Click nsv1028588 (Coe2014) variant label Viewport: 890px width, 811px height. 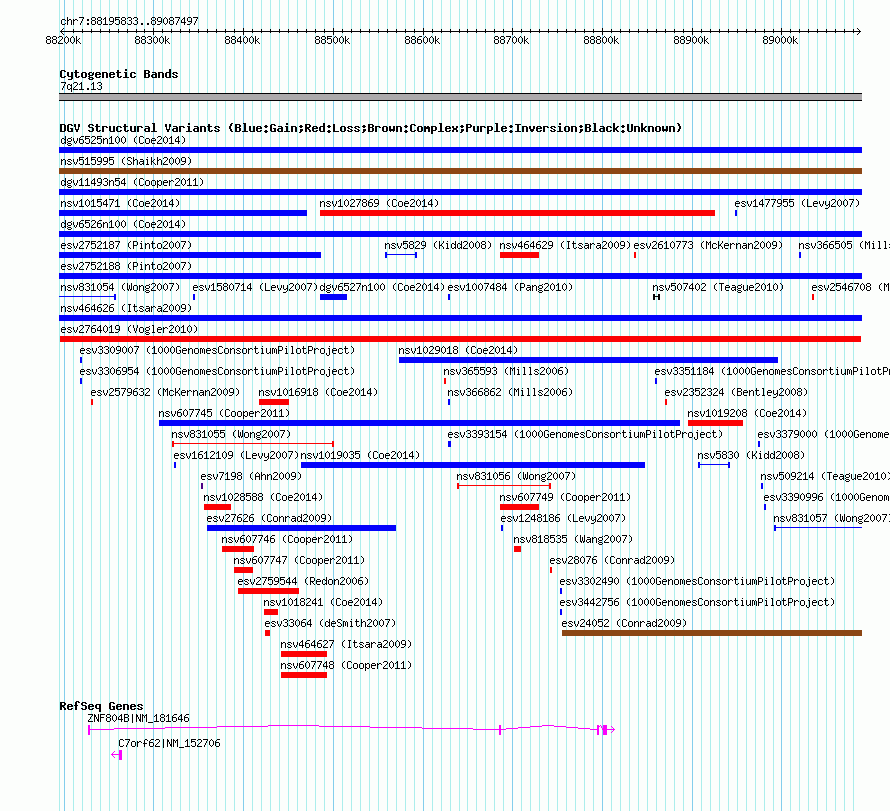tap(263, 497)
